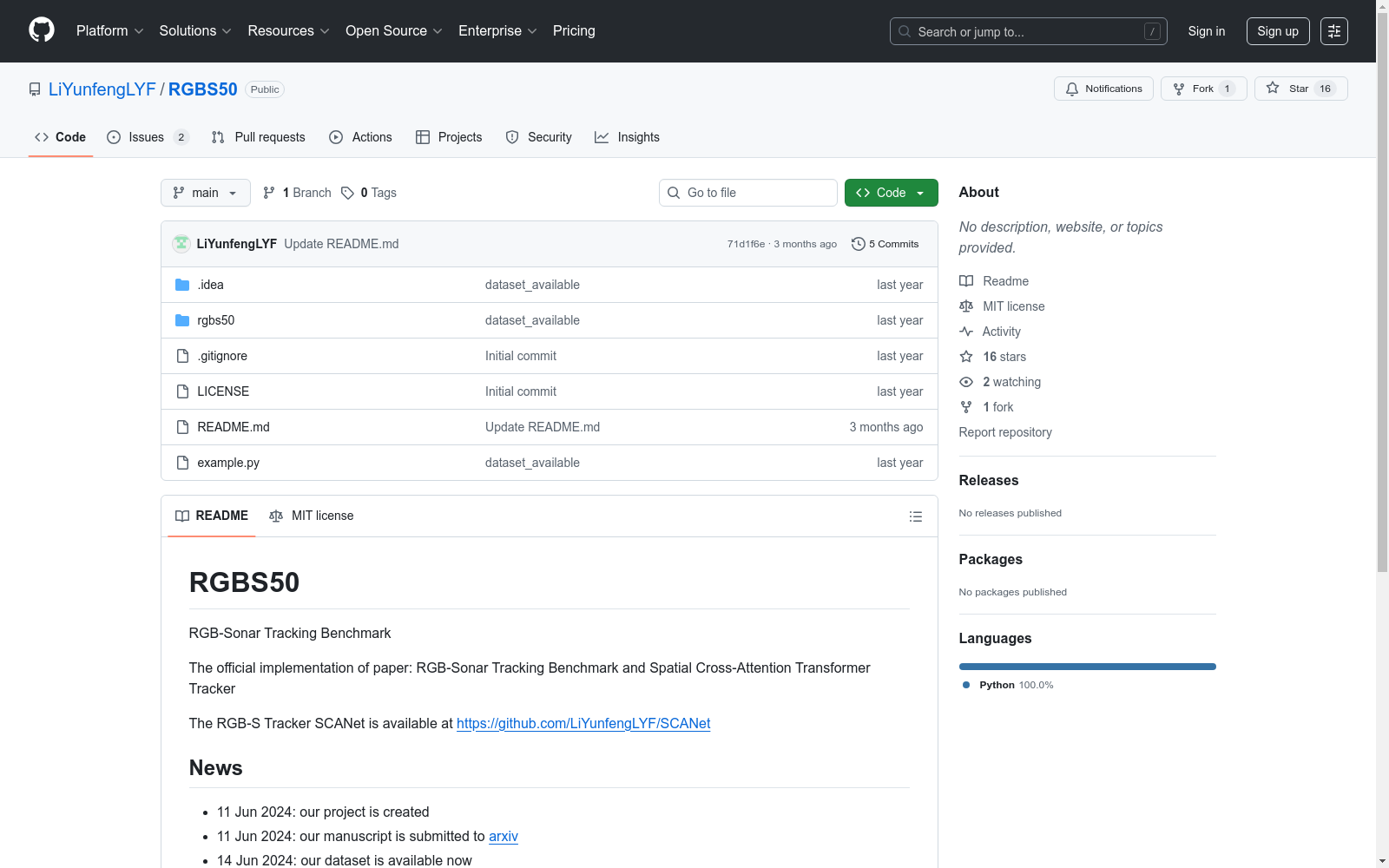Expand the Platform menu
The width and height of the screenshot is (1389, 868).
pyautogui.click(x=110, y=31)
